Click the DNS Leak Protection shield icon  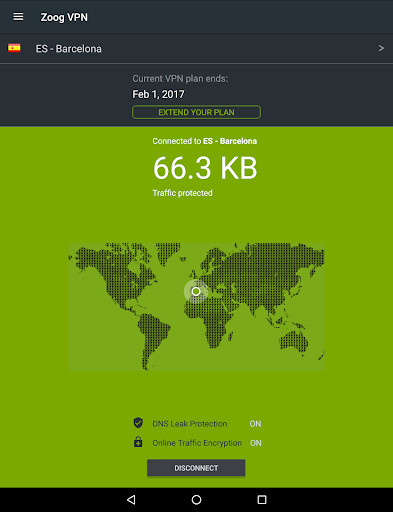click(138, 423)
